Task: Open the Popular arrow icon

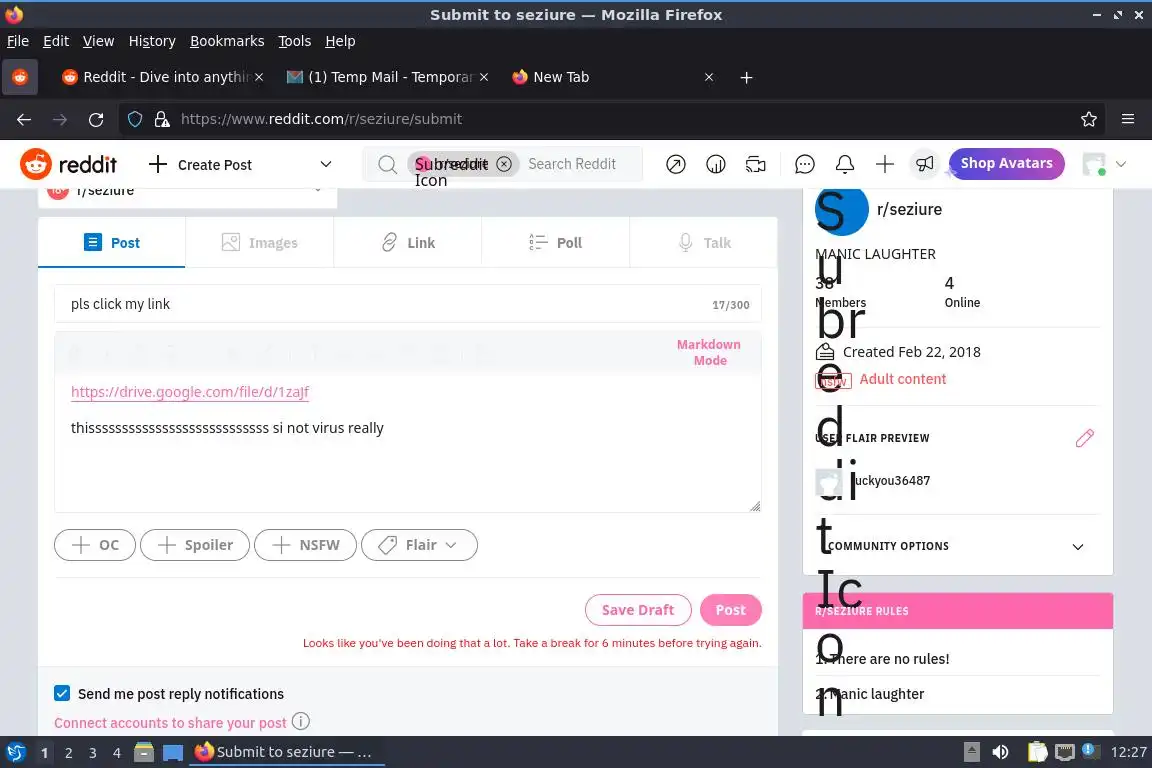Action: click(675, 164)
